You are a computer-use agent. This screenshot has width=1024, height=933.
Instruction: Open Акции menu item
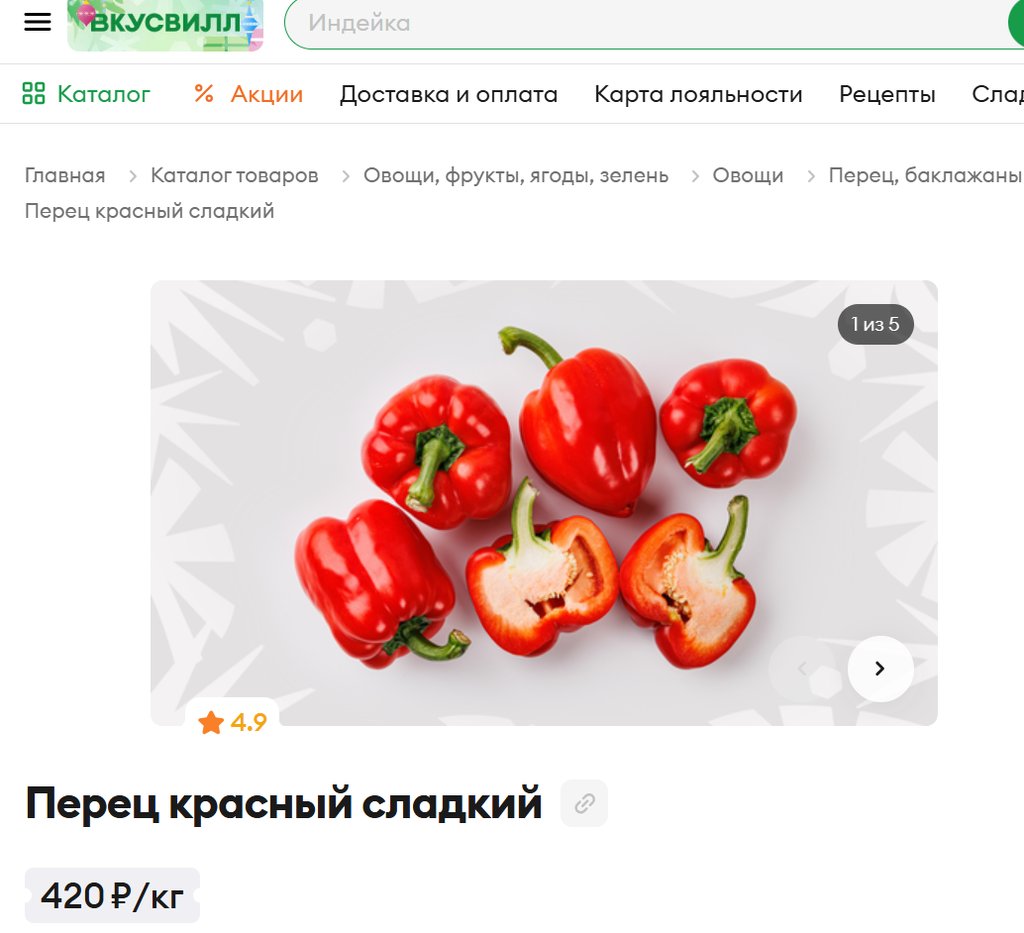266,94
